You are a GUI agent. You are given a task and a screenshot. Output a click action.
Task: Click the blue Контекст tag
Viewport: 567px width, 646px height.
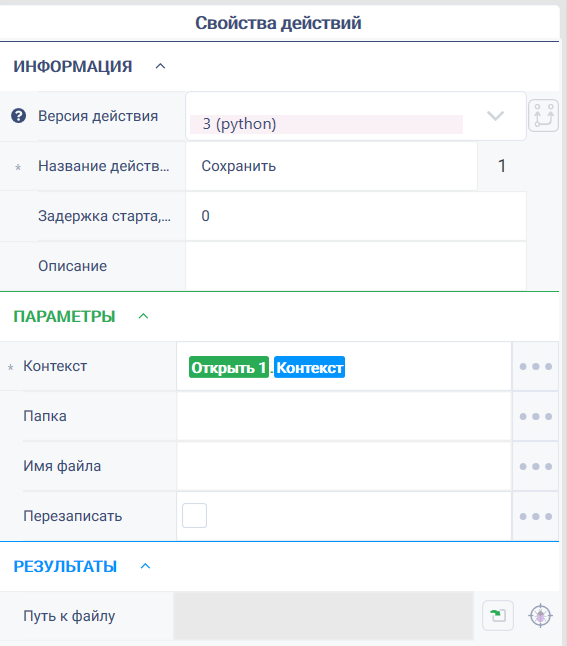309,367
